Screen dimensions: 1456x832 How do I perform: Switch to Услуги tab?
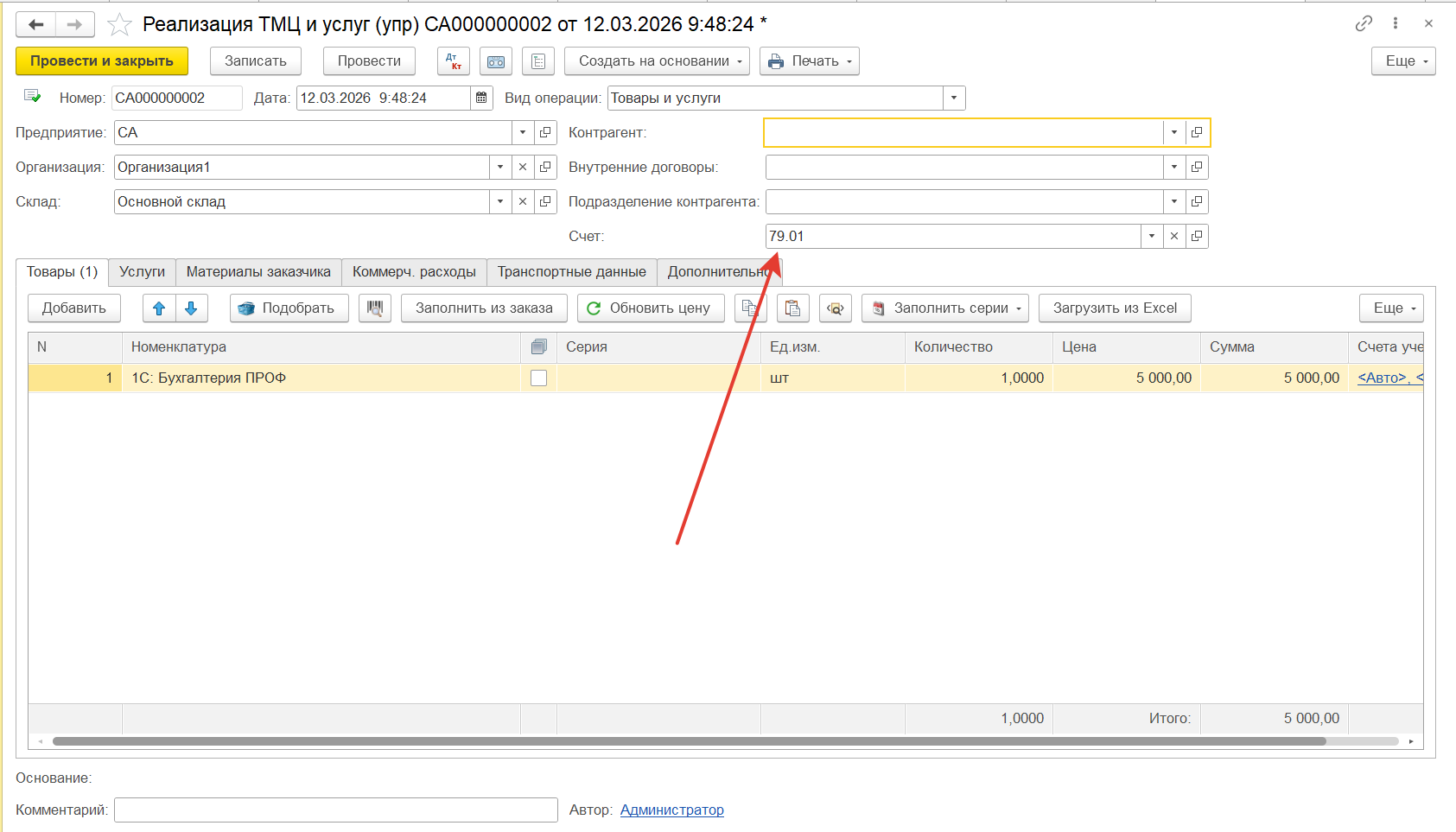tap(142, 272)
